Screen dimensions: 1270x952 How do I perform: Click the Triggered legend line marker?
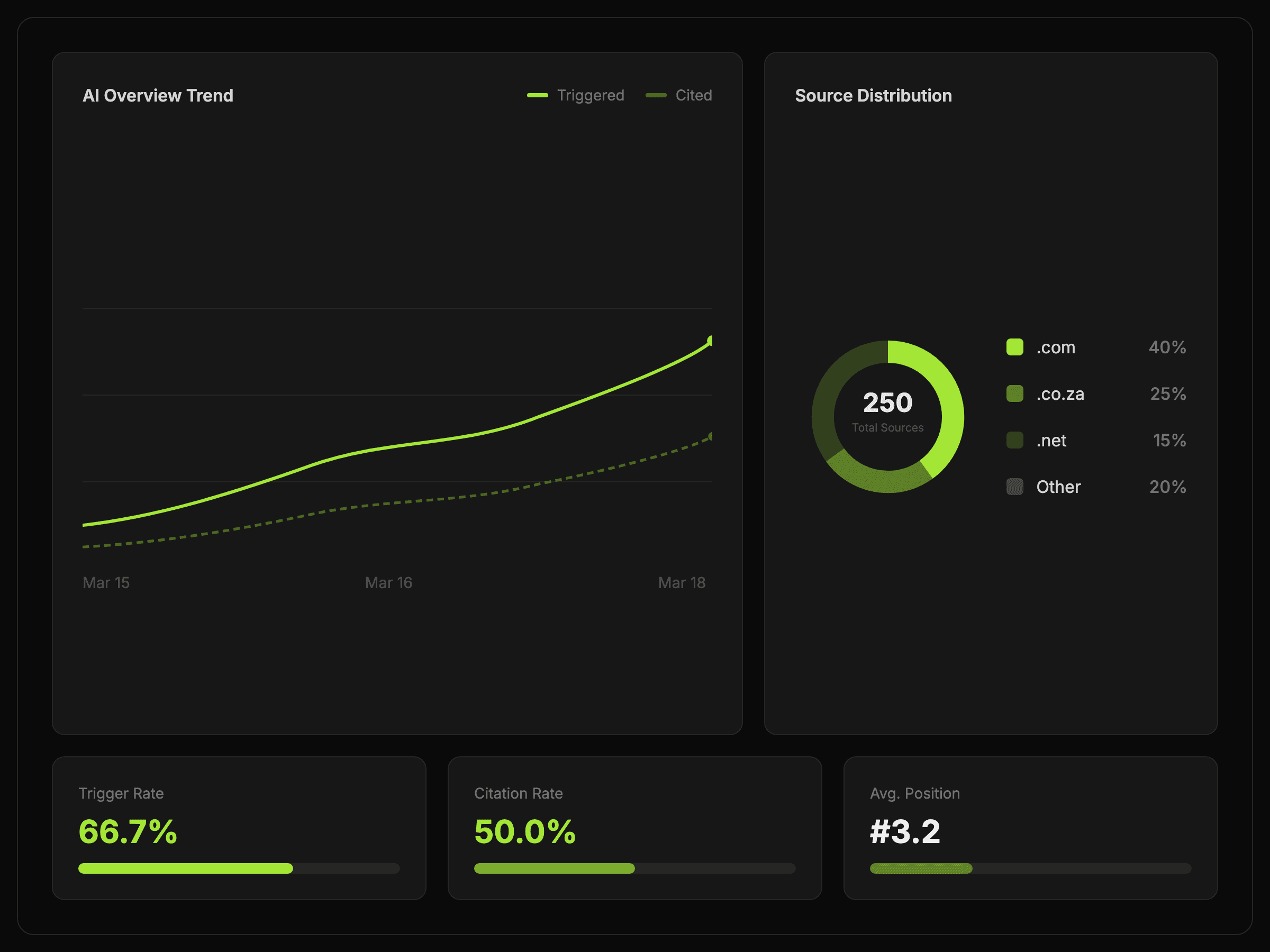coord(538,95)
